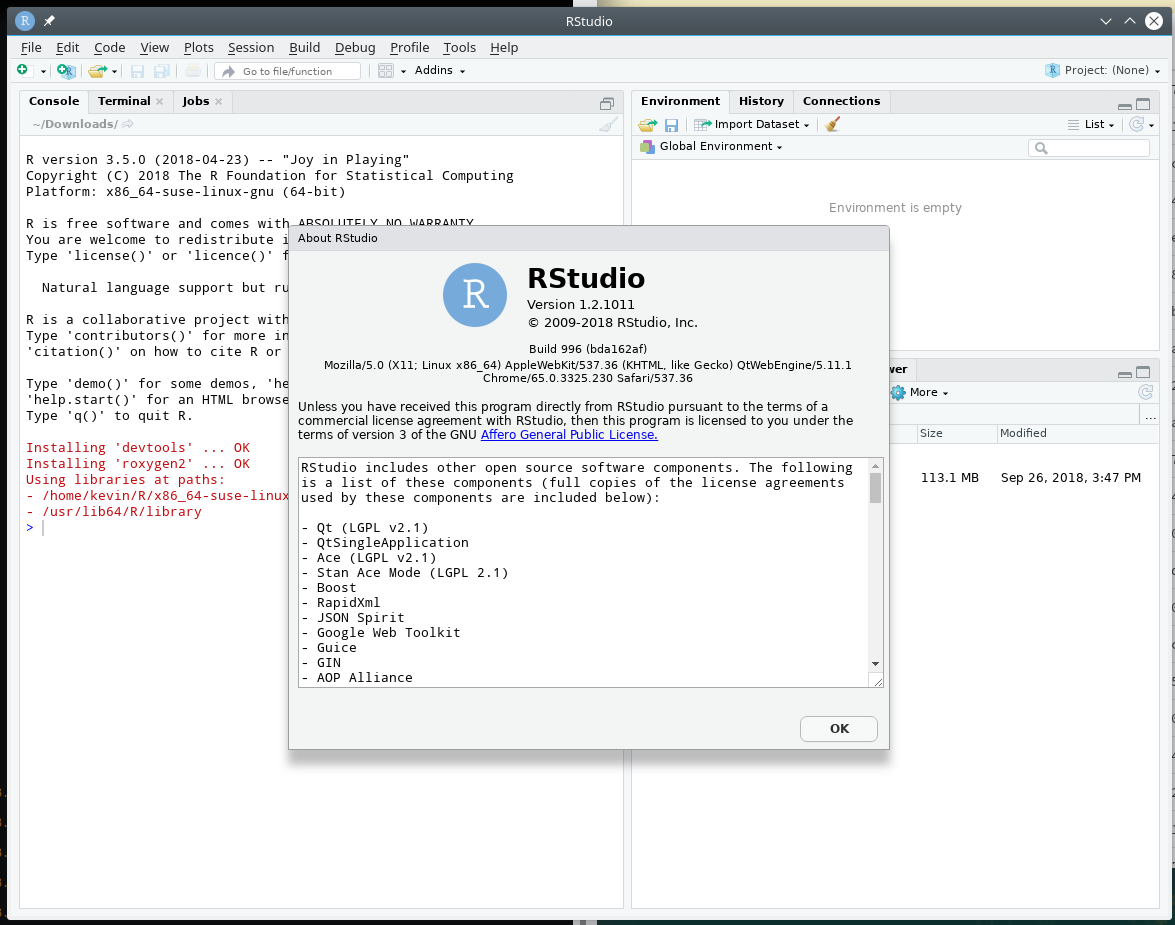Click OK to close the About dialog
The width and height of the screenshot is (1175, 925).
838,728
